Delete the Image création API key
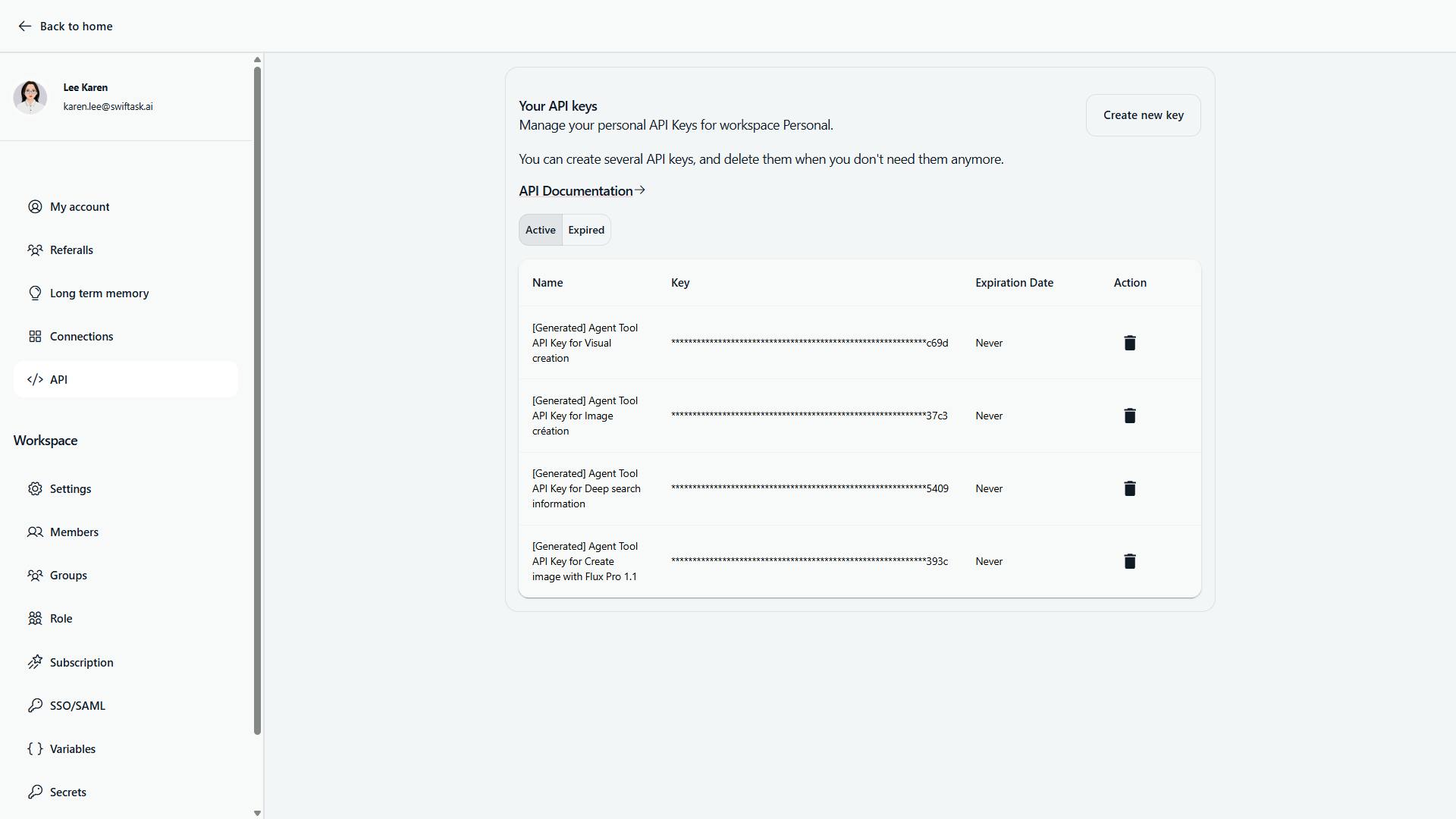Viewport: 1456px width, 819px height. 1129,416
